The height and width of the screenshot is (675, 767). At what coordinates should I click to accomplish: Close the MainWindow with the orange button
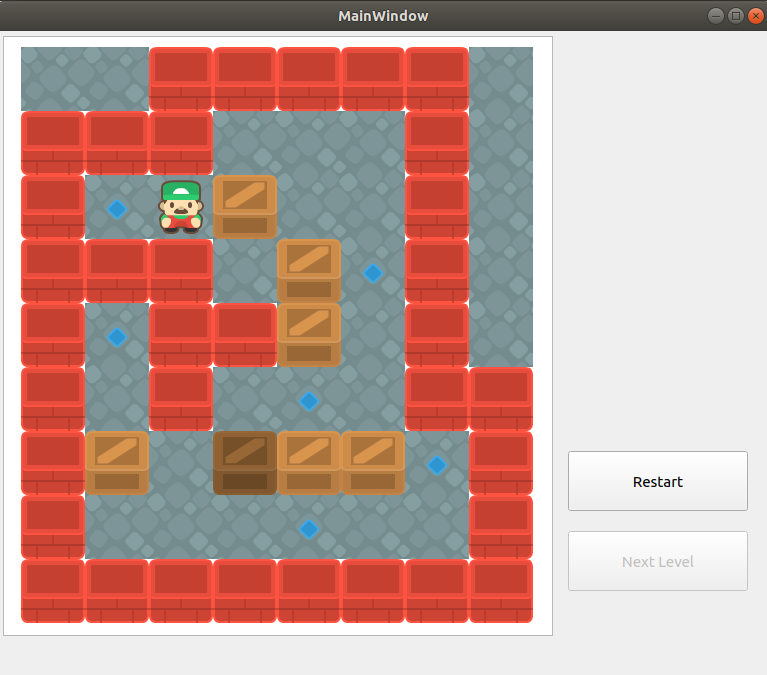tap(756, 16)
